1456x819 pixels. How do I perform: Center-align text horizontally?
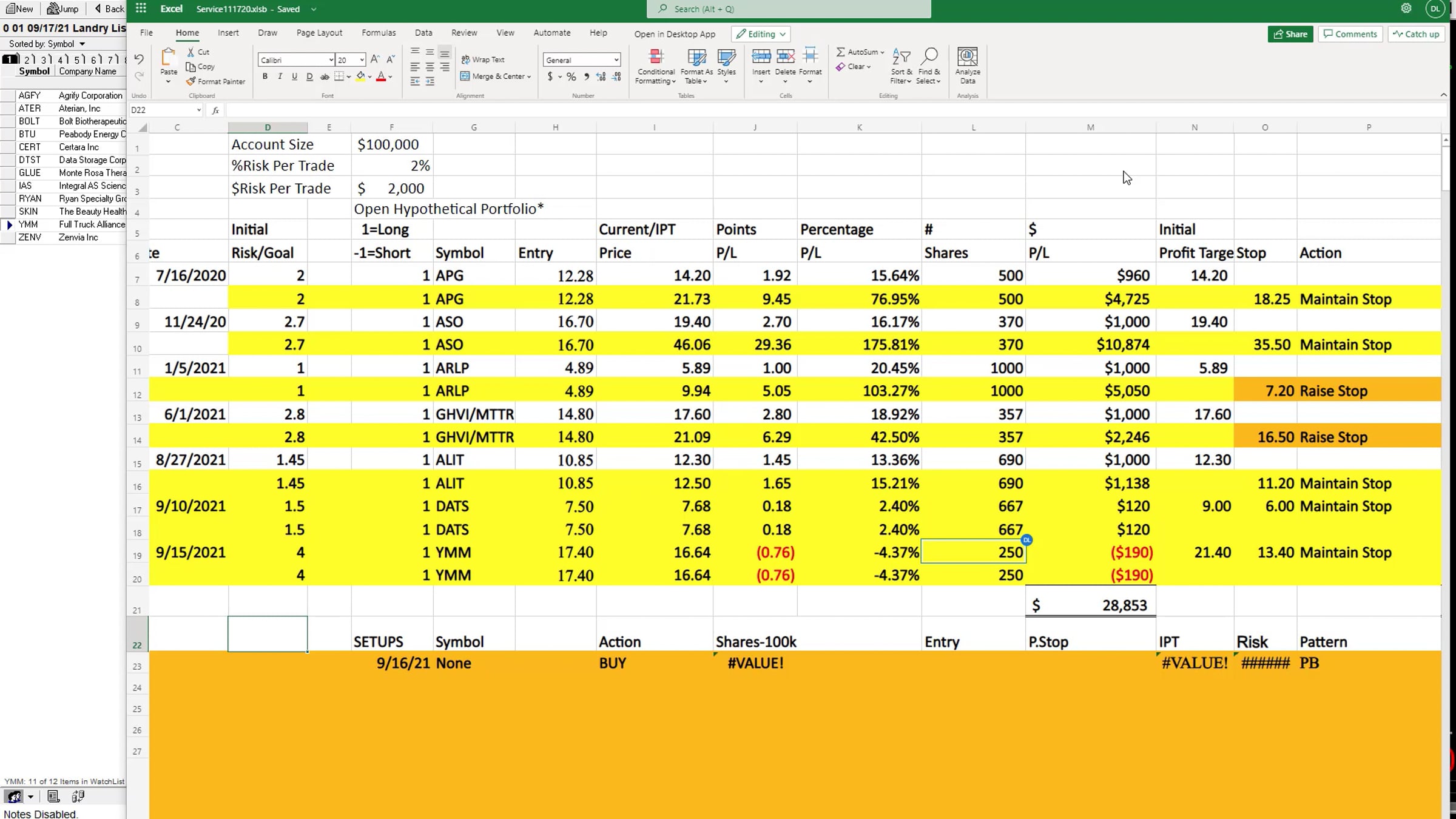coord(430,67)
